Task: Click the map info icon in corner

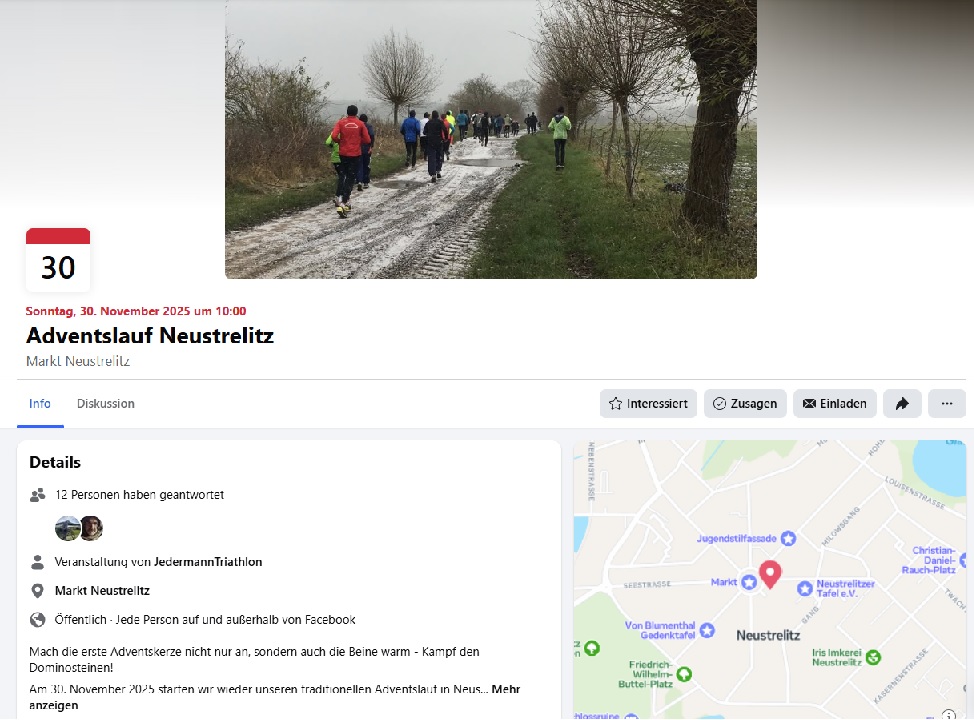Action: (x=949, y=714)
